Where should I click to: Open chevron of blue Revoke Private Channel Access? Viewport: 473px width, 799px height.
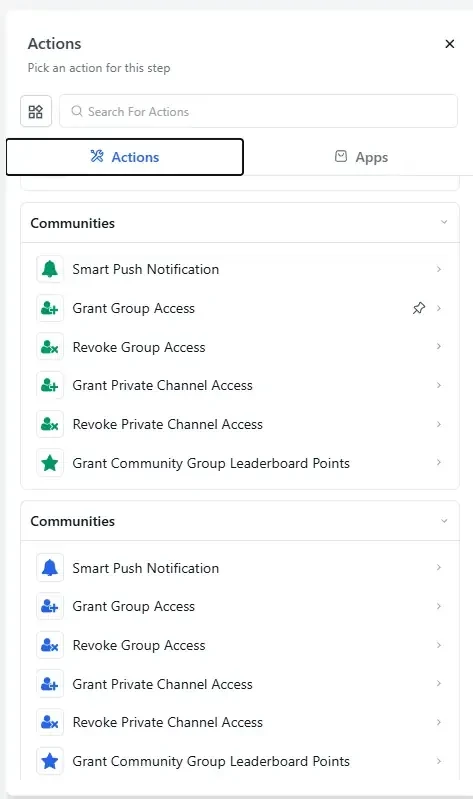[x=439, y=722]
